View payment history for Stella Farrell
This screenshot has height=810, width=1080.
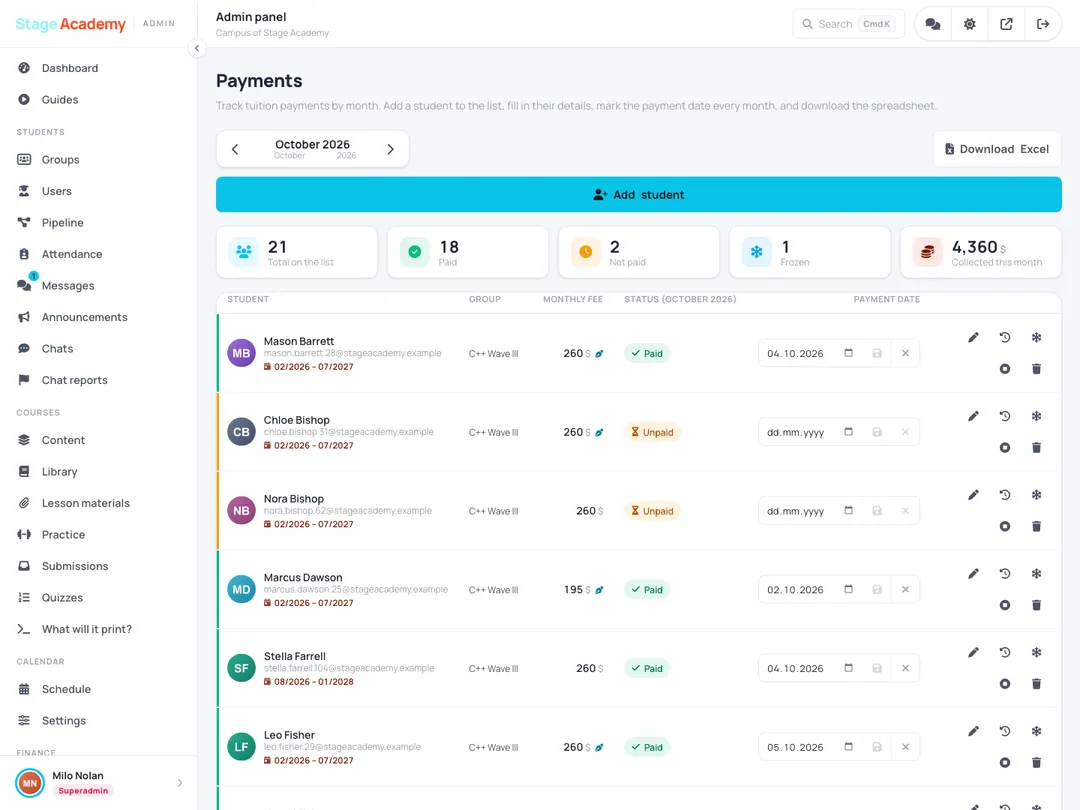(x=1005, y=652)
